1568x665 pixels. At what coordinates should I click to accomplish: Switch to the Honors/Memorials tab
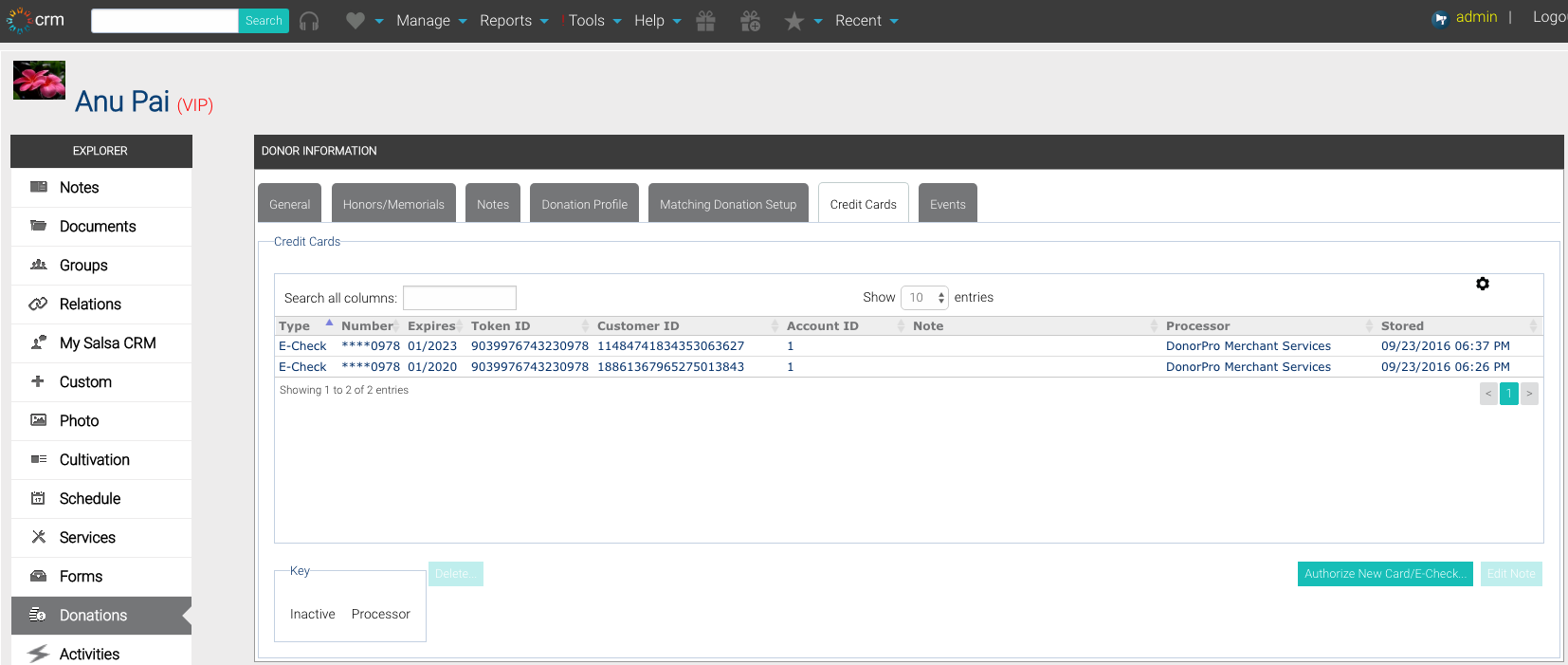click(393, 203)
